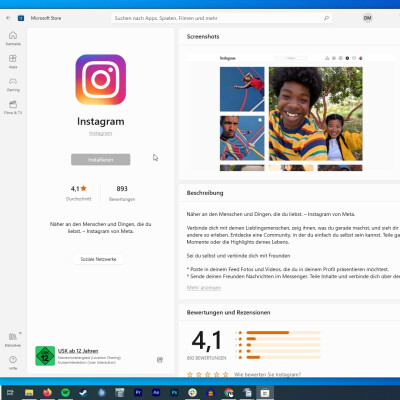Open the Filme & TV section
The width and height of the screenshot is (400, 400).
[13, 107]
